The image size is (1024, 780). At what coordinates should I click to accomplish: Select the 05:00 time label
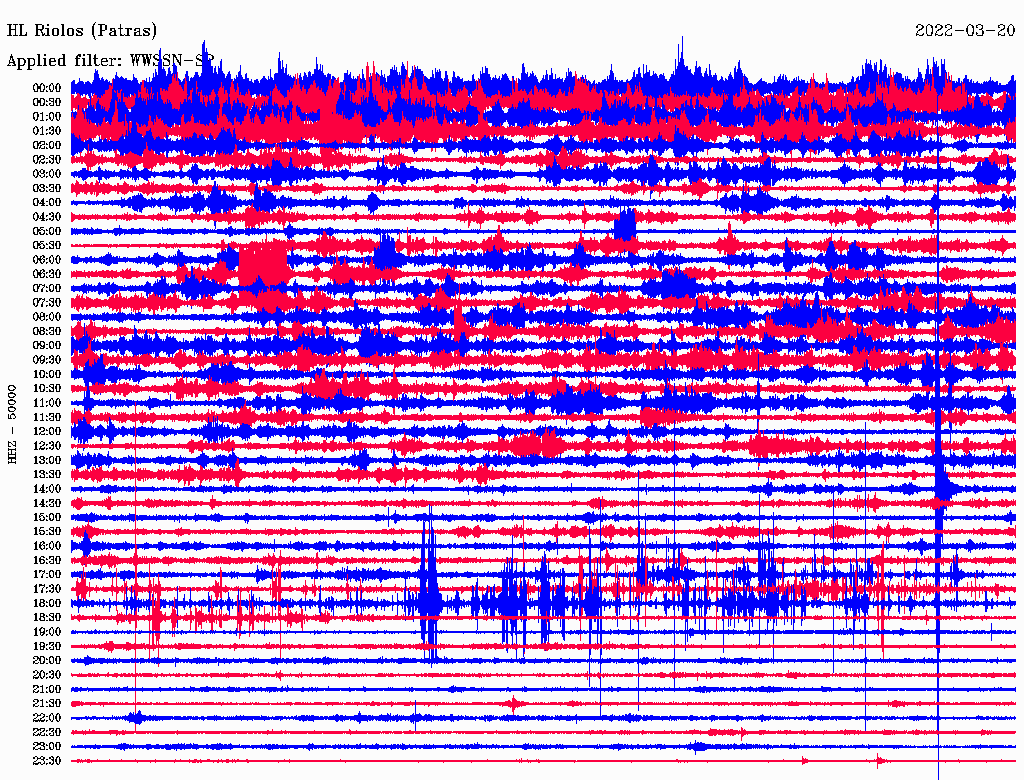coord(47,231)
